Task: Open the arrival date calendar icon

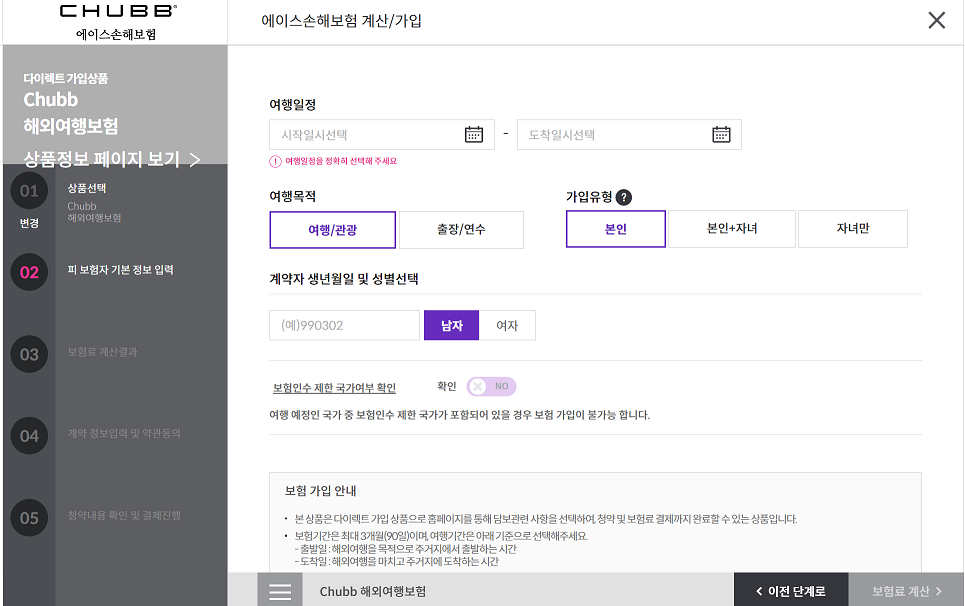Action: (721, 134)
